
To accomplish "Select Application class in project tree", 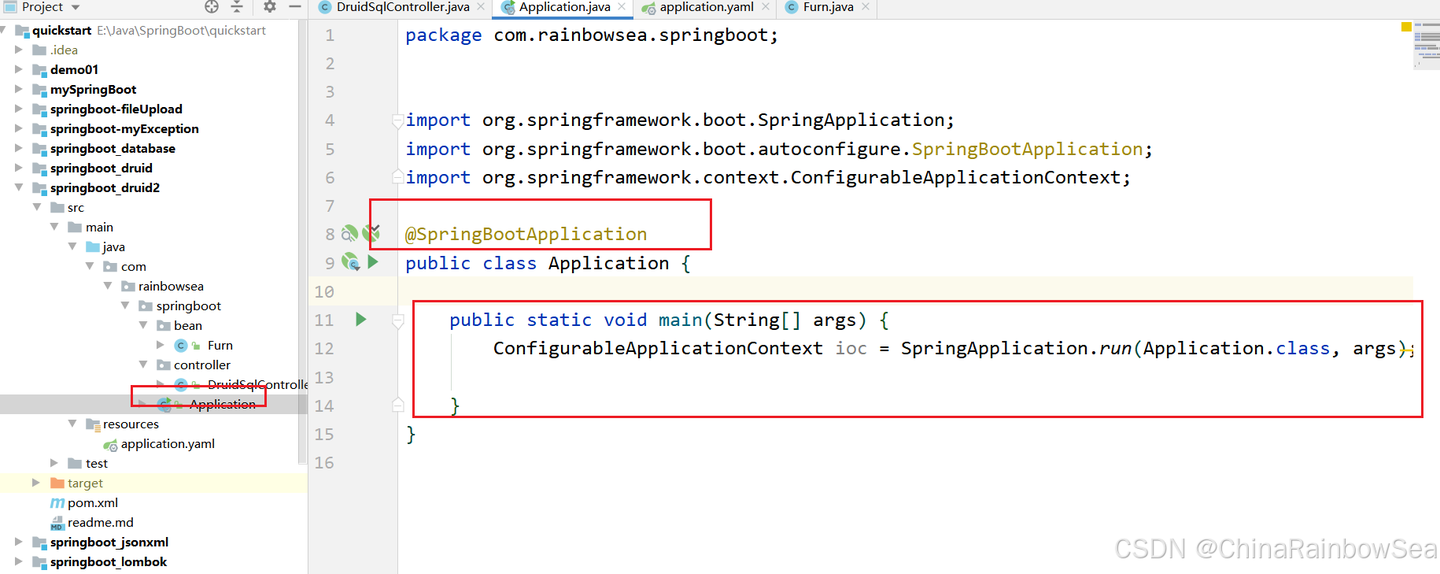I will click(222, 404).
